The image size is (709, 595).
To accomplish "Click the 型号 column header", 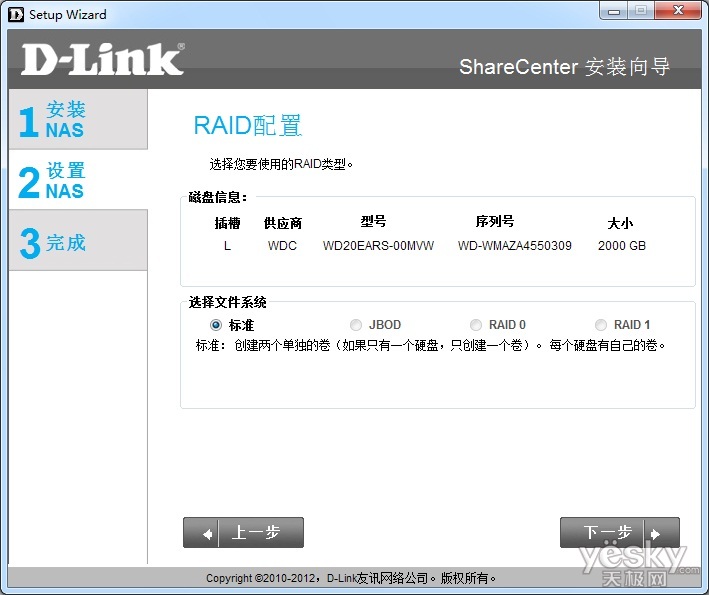I will 373,221.
